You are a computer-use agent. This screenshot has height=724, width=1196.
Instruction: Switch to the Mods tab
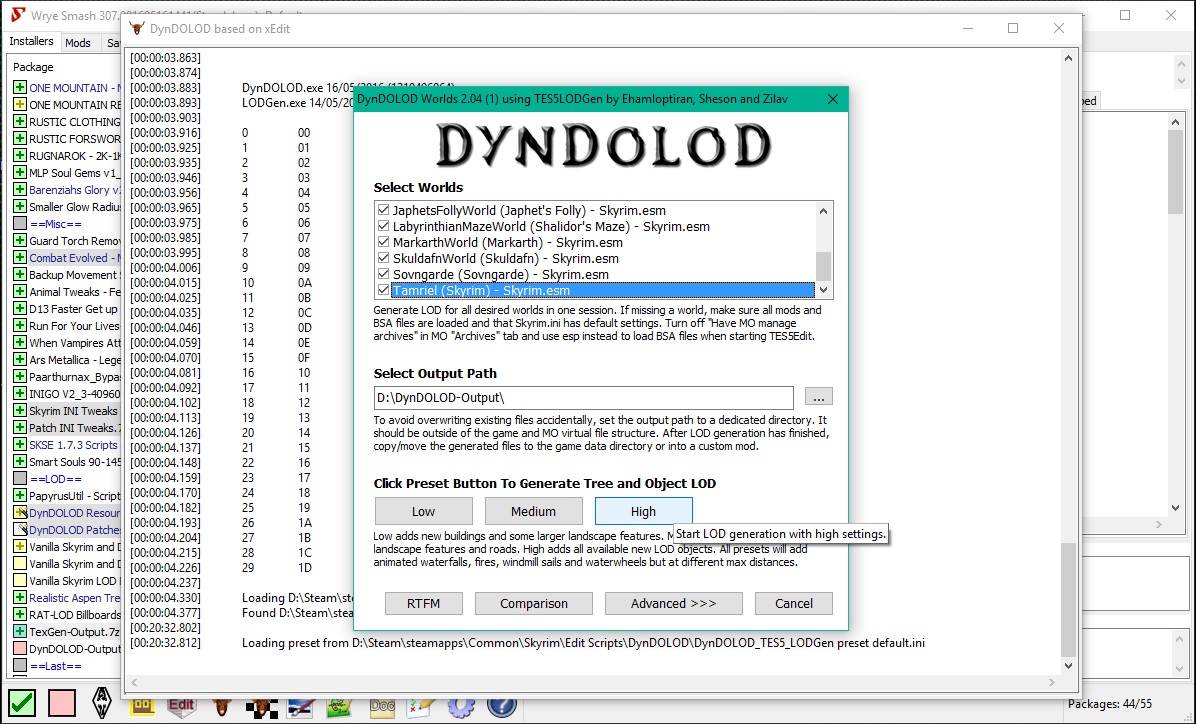[78, 43]
